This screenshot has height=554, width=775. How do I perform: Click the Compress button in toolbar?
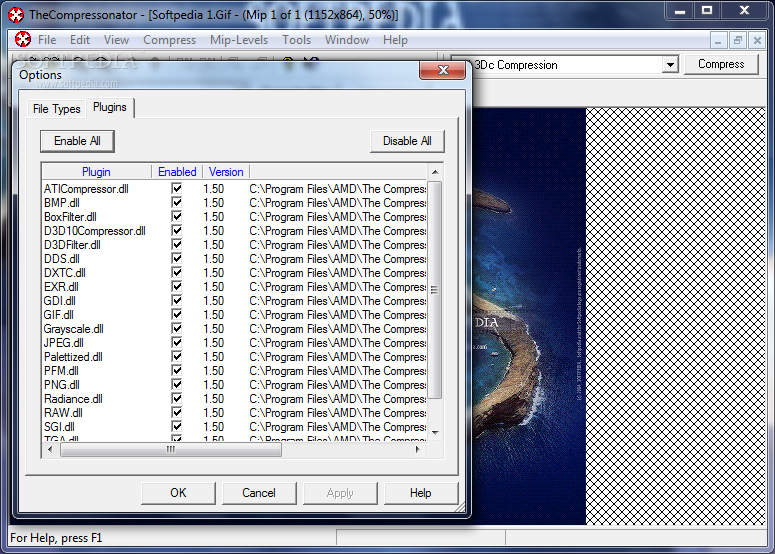(x=721, y=64)
